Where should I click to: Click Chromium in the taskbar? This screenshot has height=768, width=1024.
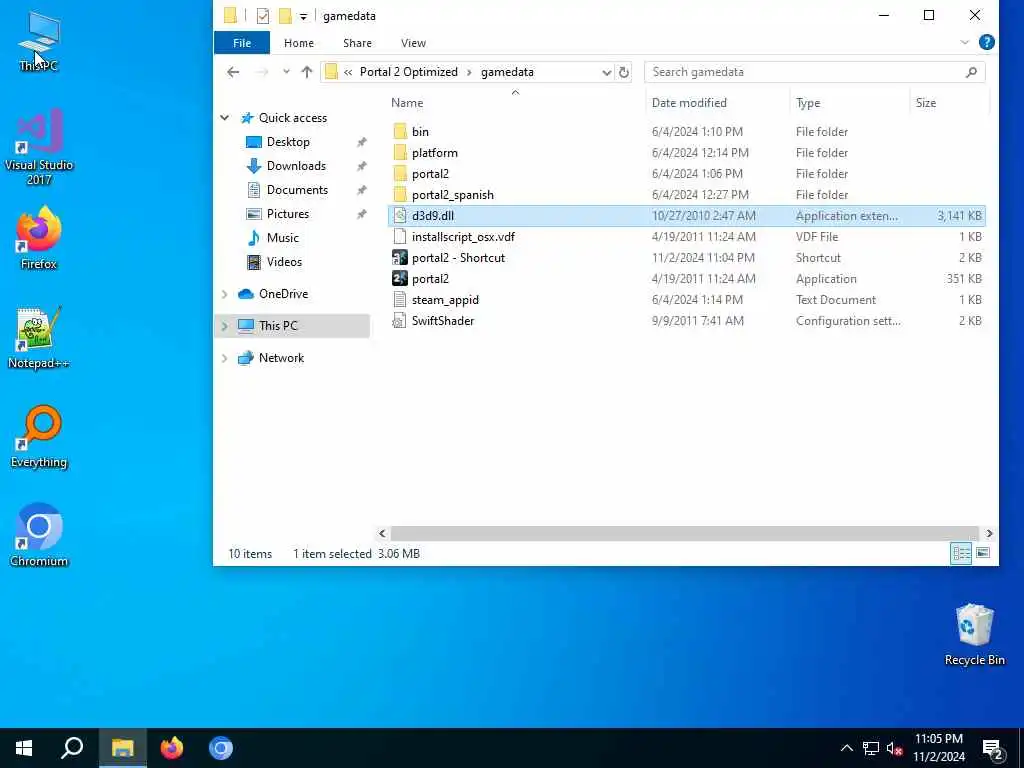(x=221, y=748)
